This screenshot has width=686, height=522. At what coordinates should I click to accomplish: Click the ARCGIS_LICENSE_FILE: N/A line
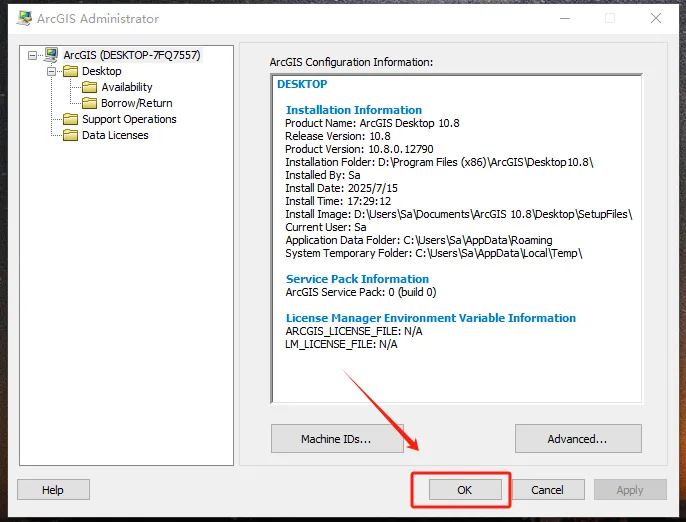(x=354, y=331)
